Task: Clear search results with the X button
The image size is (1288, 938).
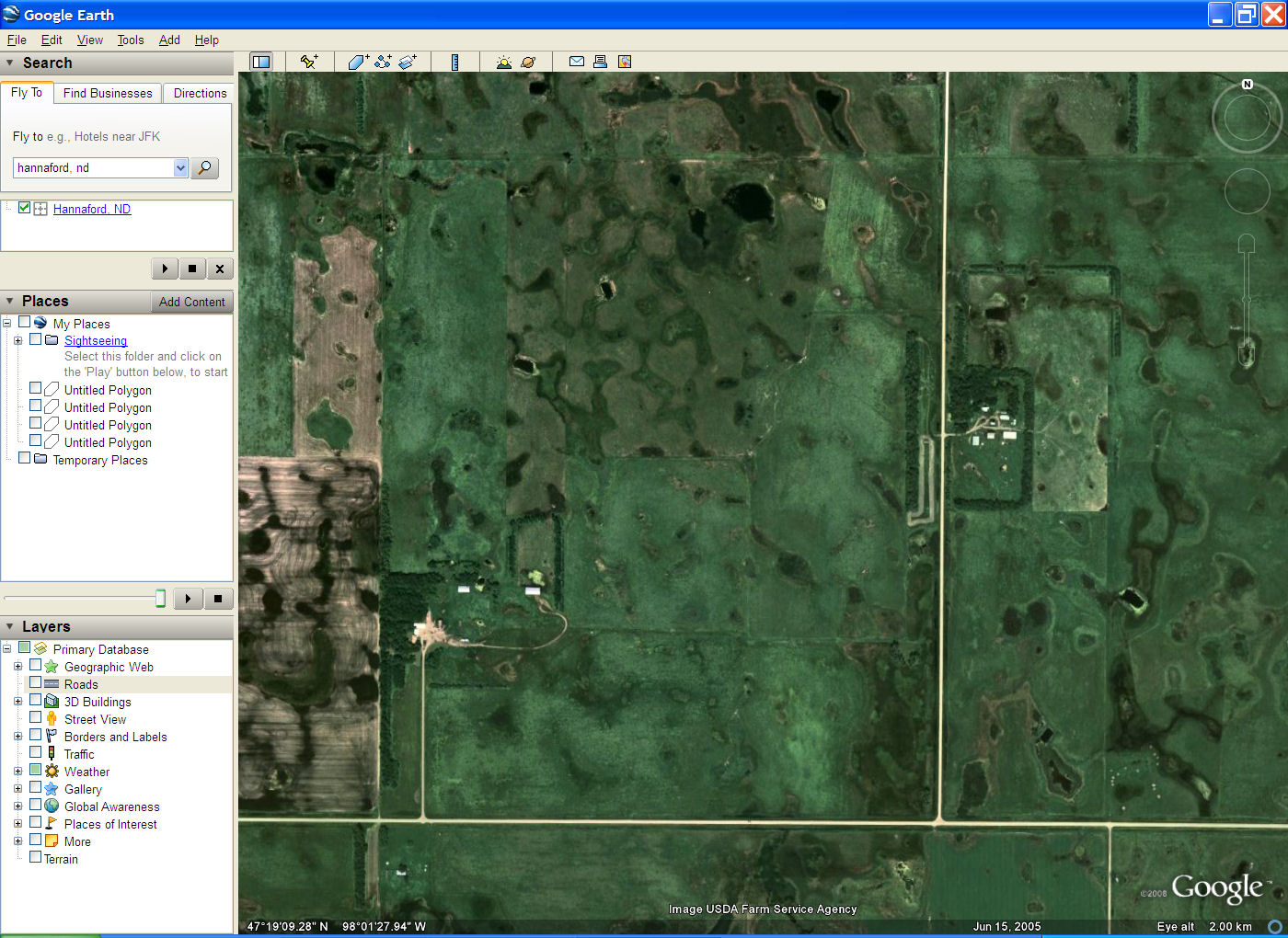Action: (x=220, y=269)
